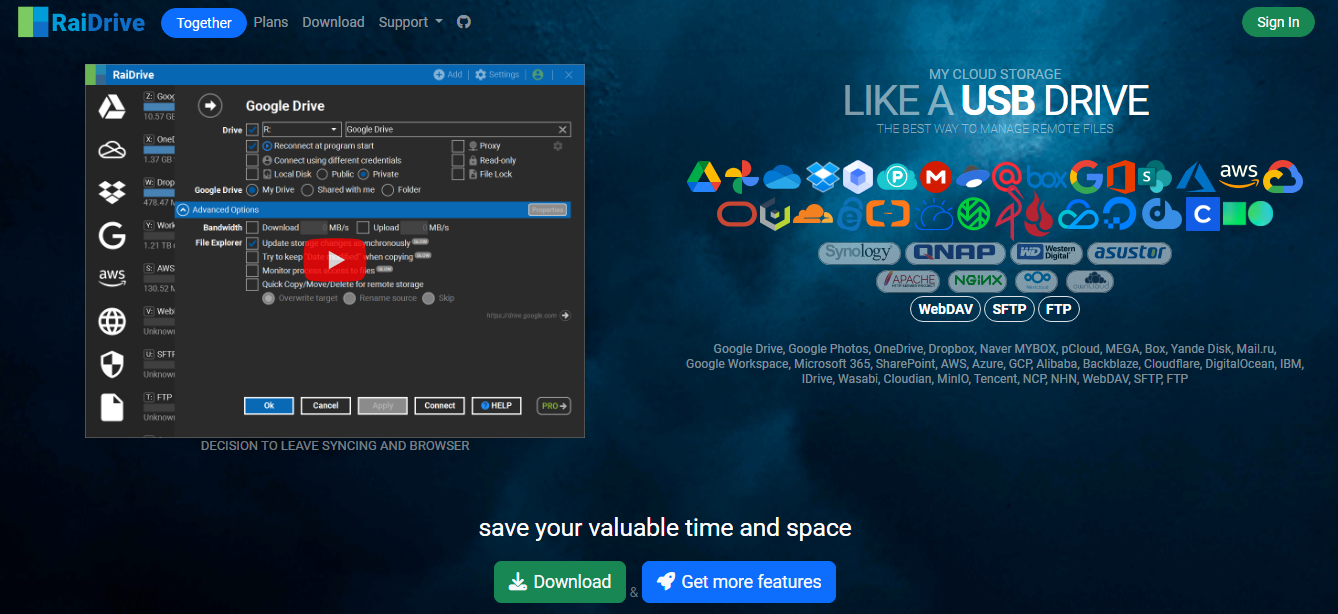Click the Google Drive name field
1338x614 pixels.
click(x=457, y=129)
